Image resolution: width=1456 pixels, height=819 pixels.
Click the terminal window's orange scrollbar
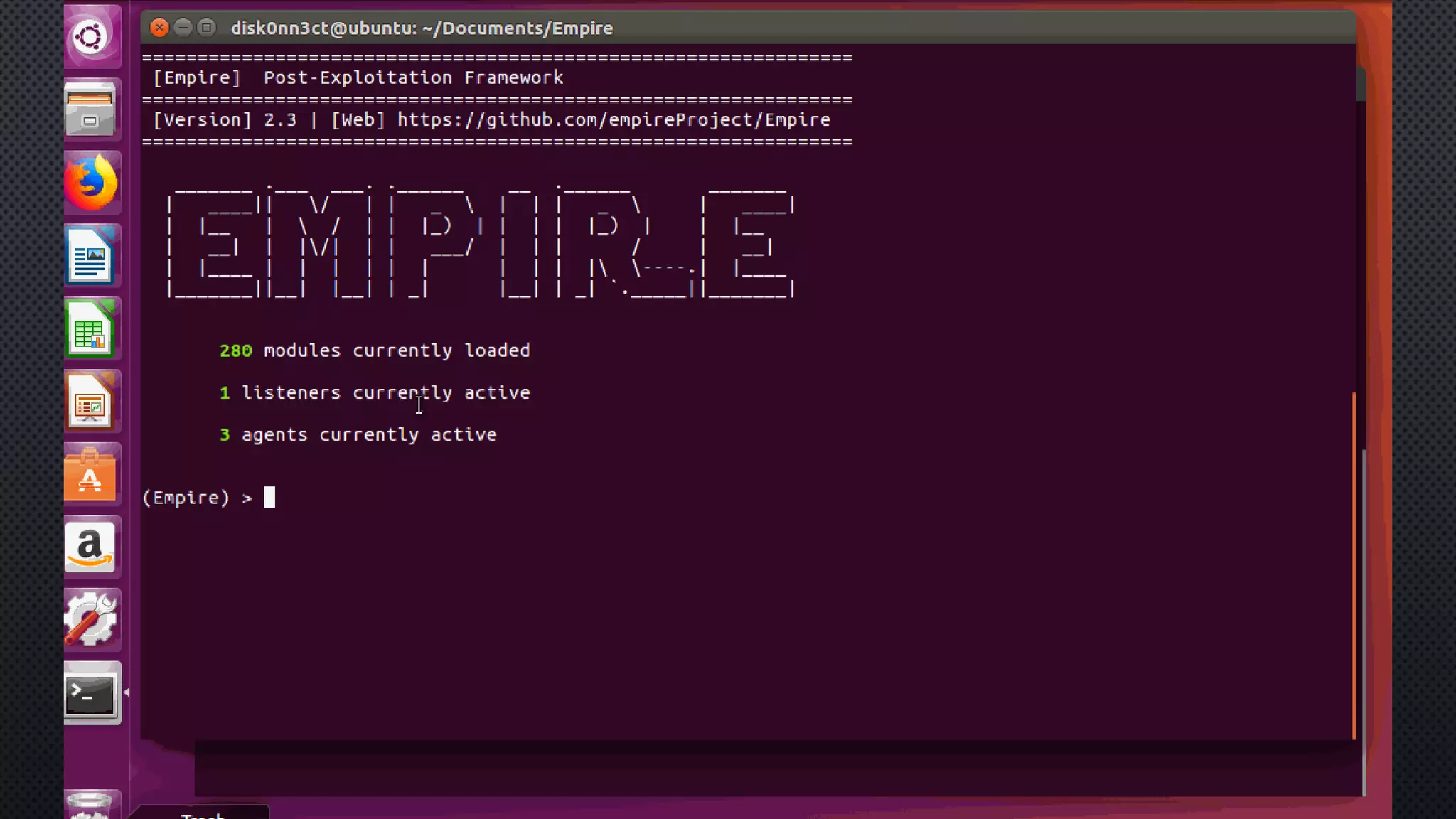coord(1354,565)
